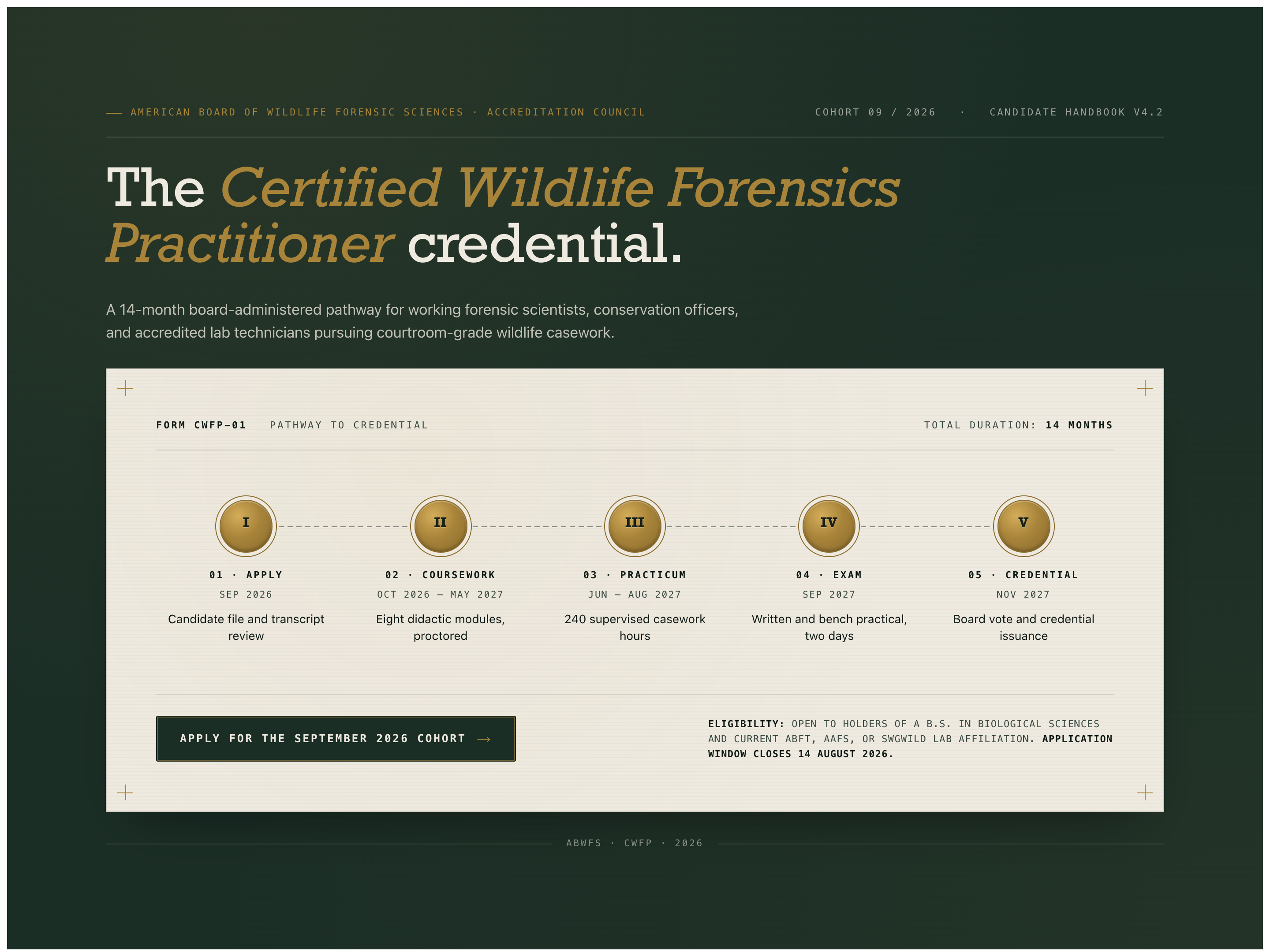Click 'Application window closes 14 August 2026' text
This screenshot has width=1270, height=952.
point(910,746)
